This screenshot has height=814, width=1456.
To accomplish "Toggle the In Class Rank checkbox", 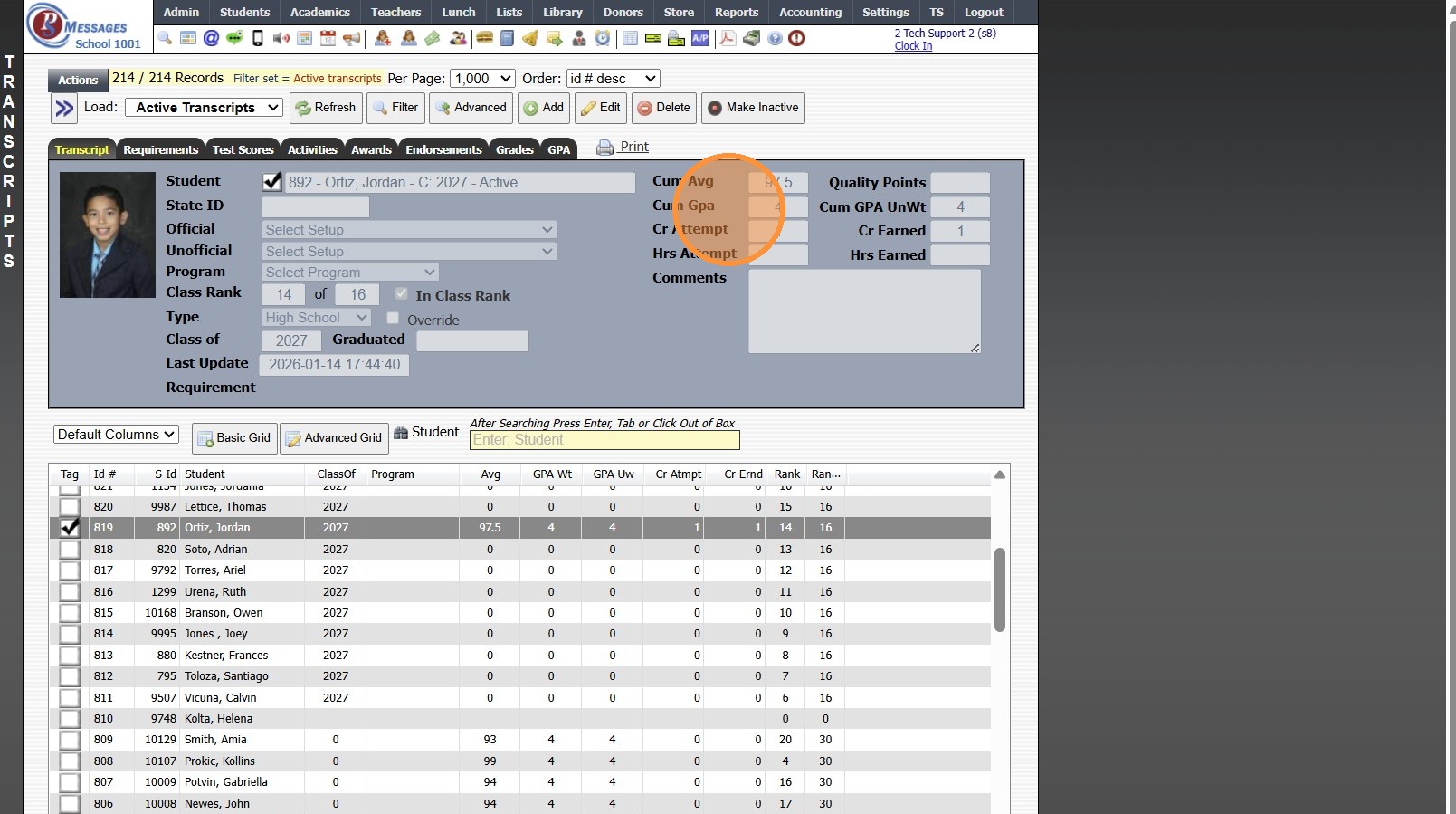I will point(401,293).
